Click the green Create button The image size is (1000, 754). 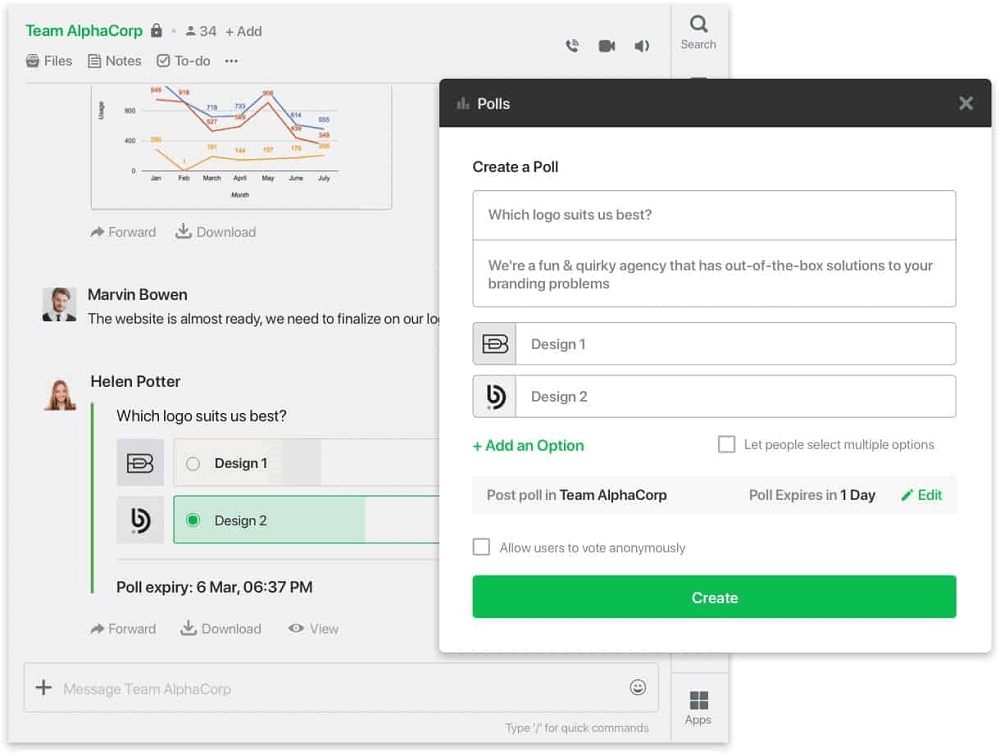coord(714,597)
